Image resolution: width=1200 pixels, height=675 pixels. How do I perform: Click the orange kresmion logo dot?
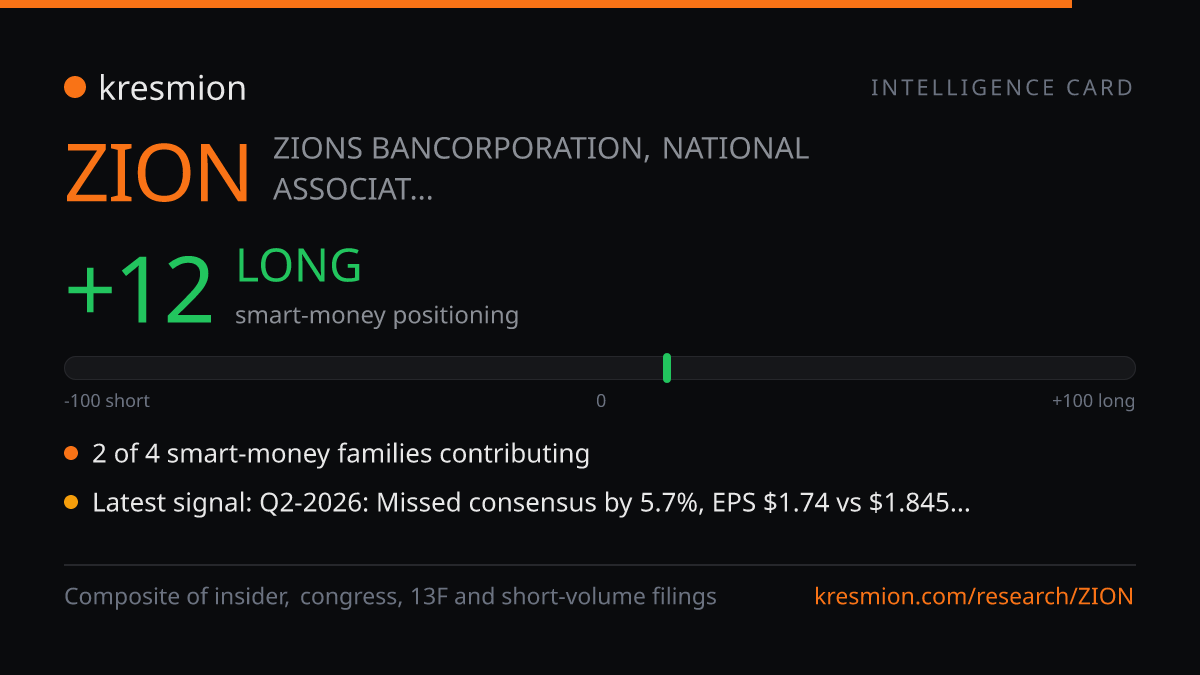click(x=75, y=88)
